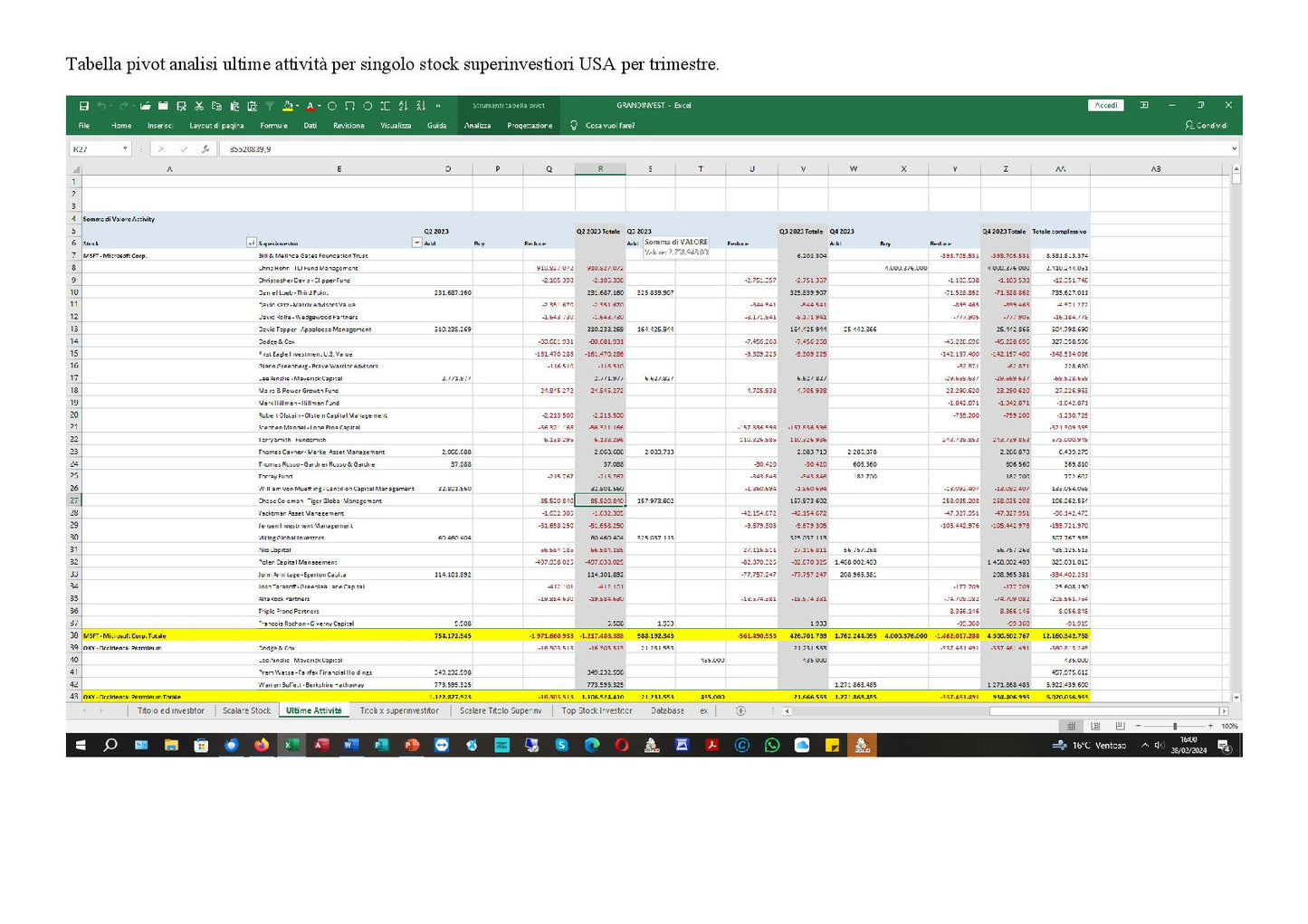Insert a rectangle shape from quick toolbar
This screenshot has width=1308, height=924.
click(x=349, y=106)
